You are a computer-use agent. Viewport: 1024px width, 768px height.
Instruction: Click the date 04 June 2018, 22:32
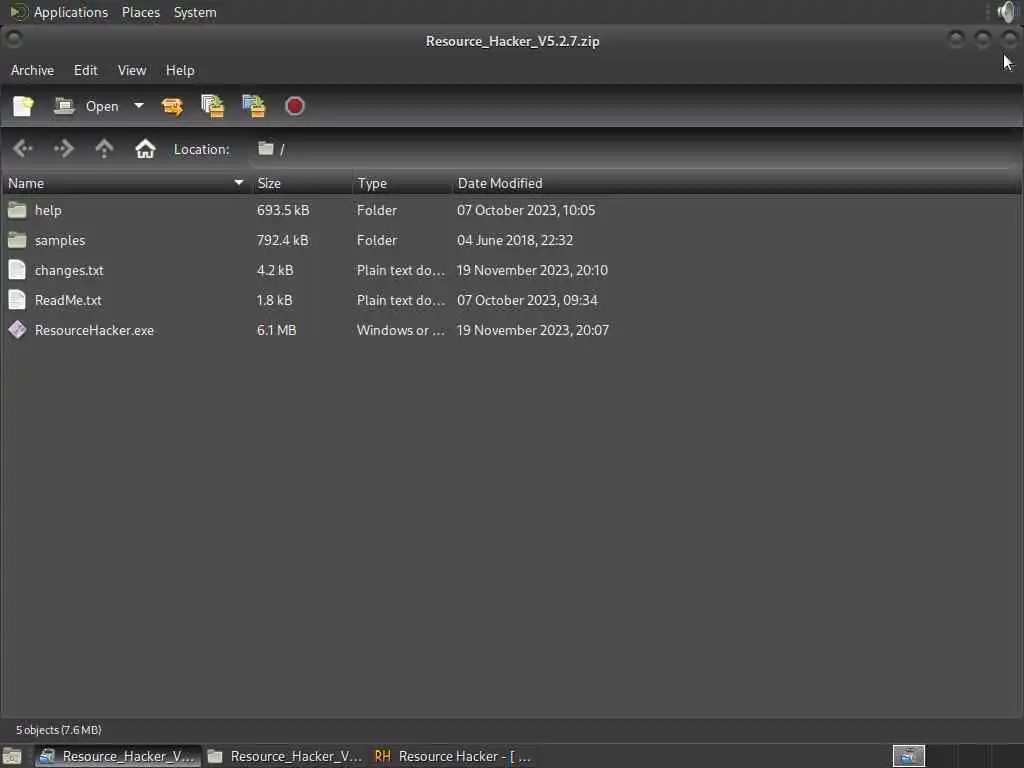coord(515,240)
